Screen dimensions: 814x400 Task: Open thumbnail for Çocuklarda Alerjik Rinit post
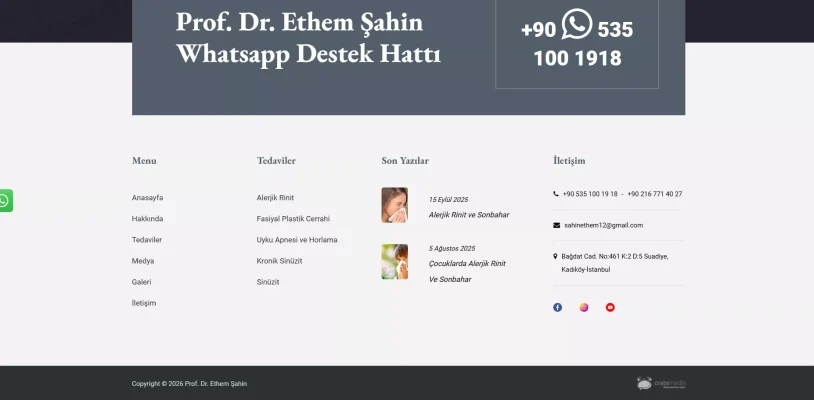coord(394,262)
